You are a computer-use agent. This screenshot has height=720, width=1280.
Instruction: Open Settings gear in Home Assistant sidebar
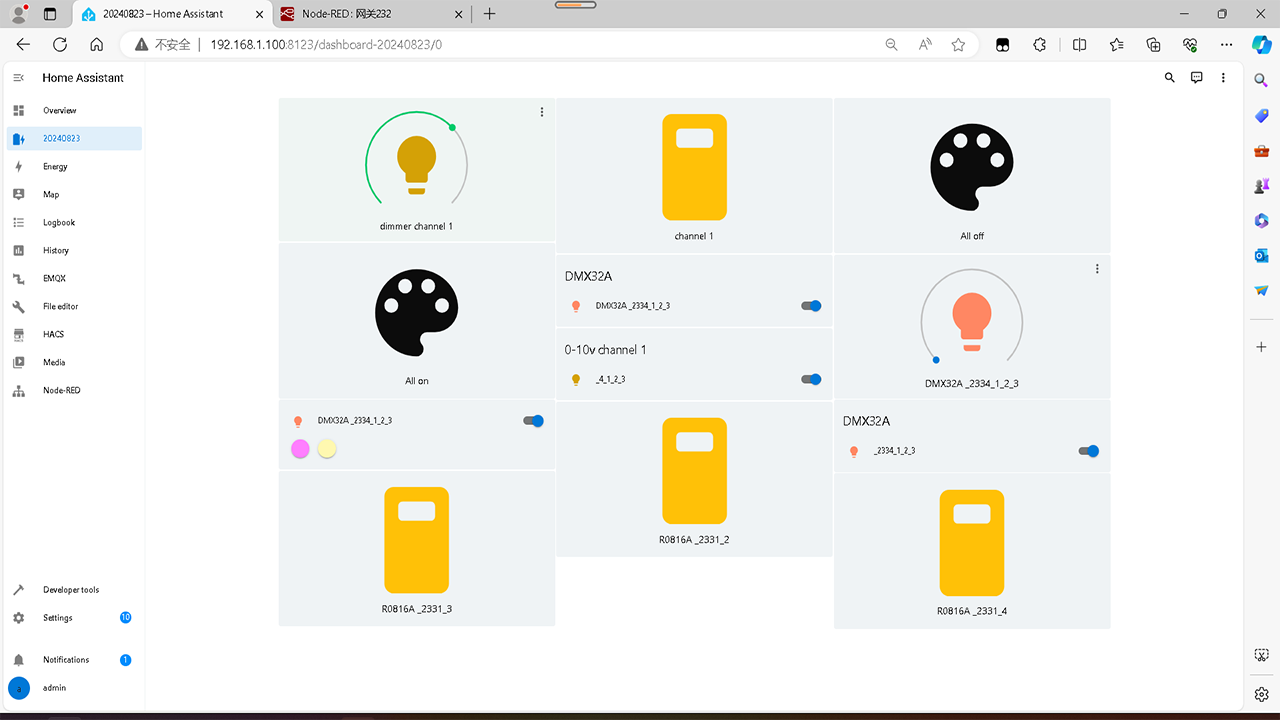click(18, 618)
